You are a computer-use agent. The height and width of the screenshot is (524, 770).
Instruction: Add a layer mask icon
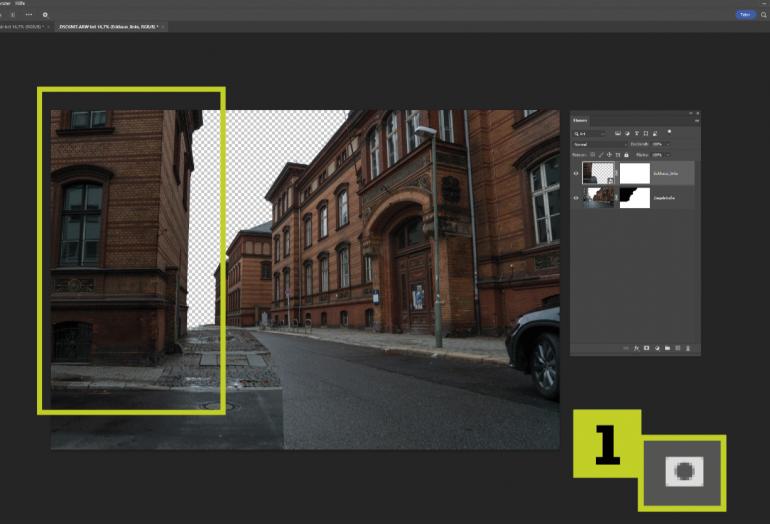click(646, 348)
